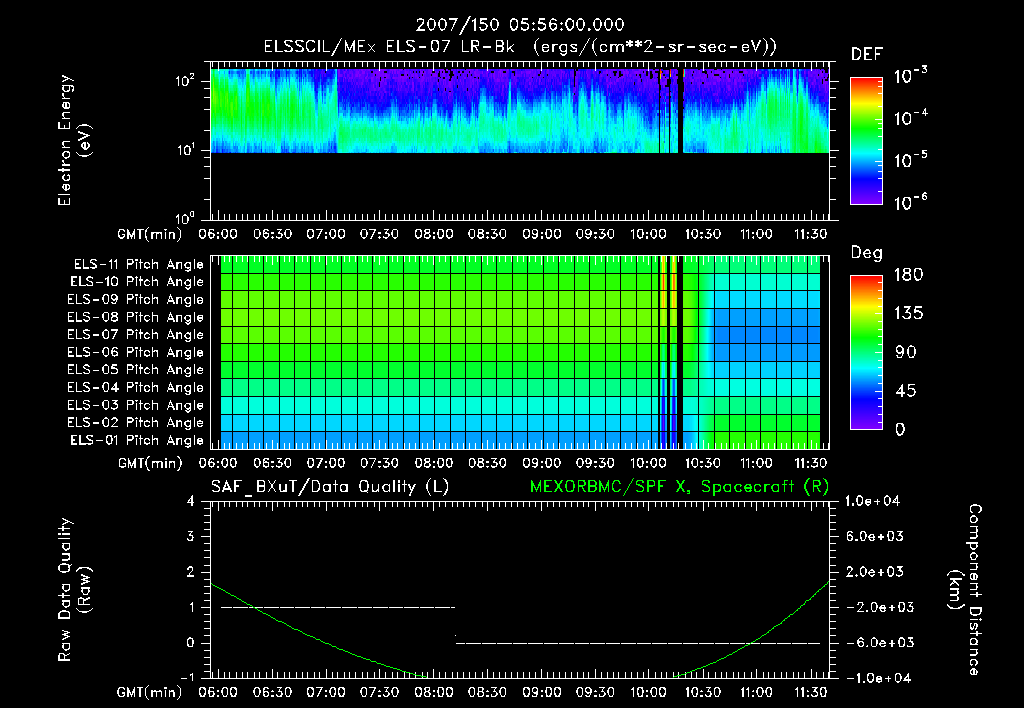
Task: Click the Deg label above pitch angle color bar
Action: 867,253
